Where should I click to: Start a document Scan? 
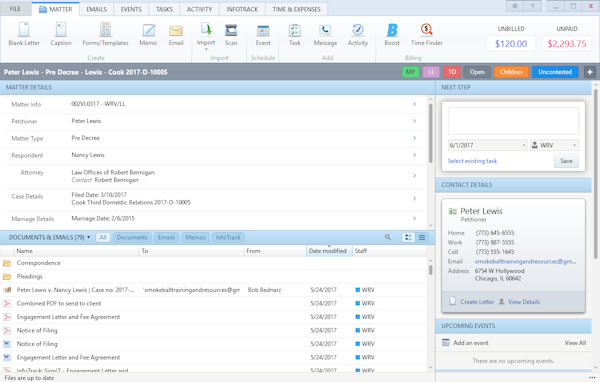click(231, 34)
